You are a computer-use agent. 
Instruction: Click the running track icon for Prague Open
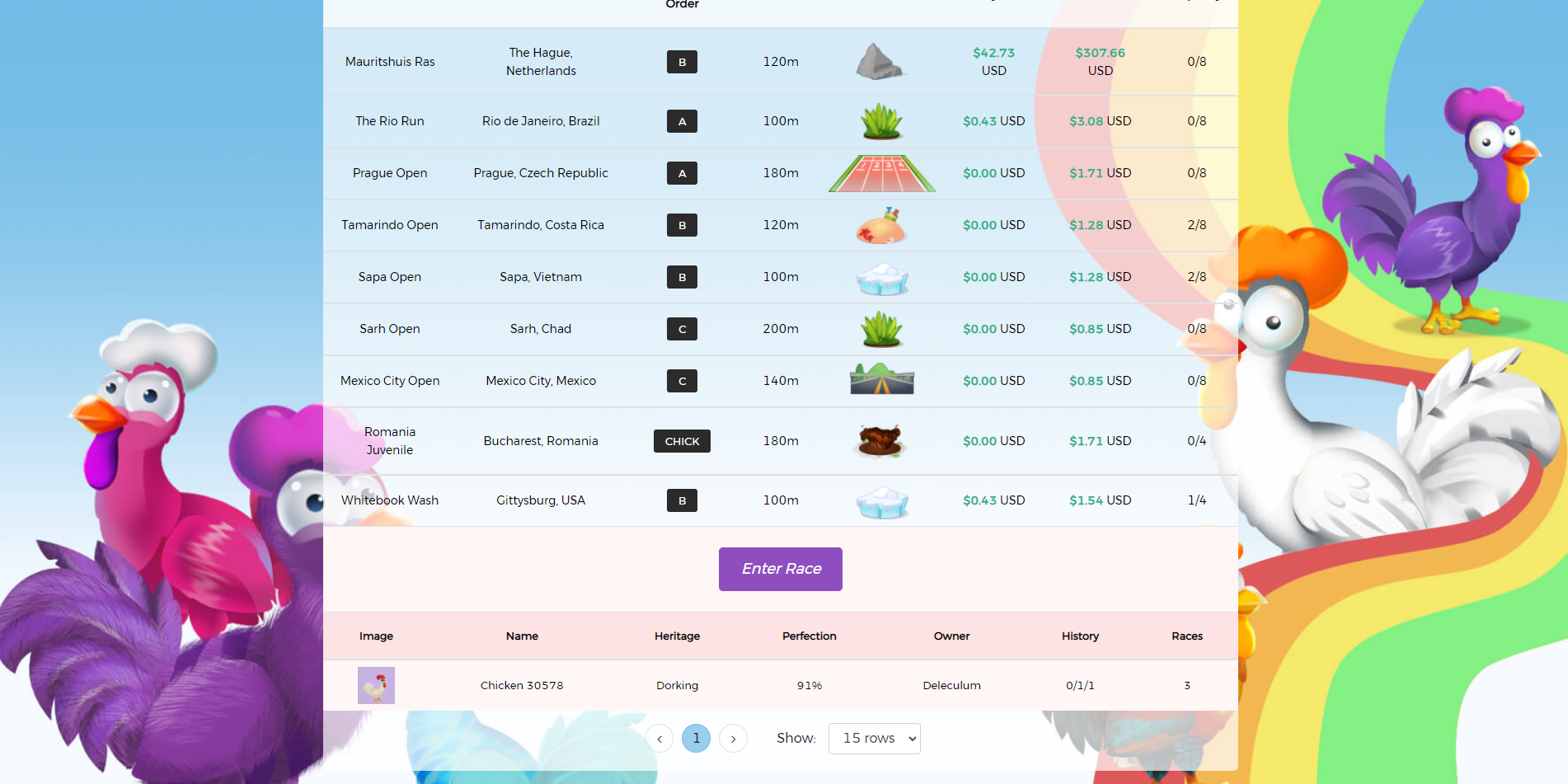(881, 173)
